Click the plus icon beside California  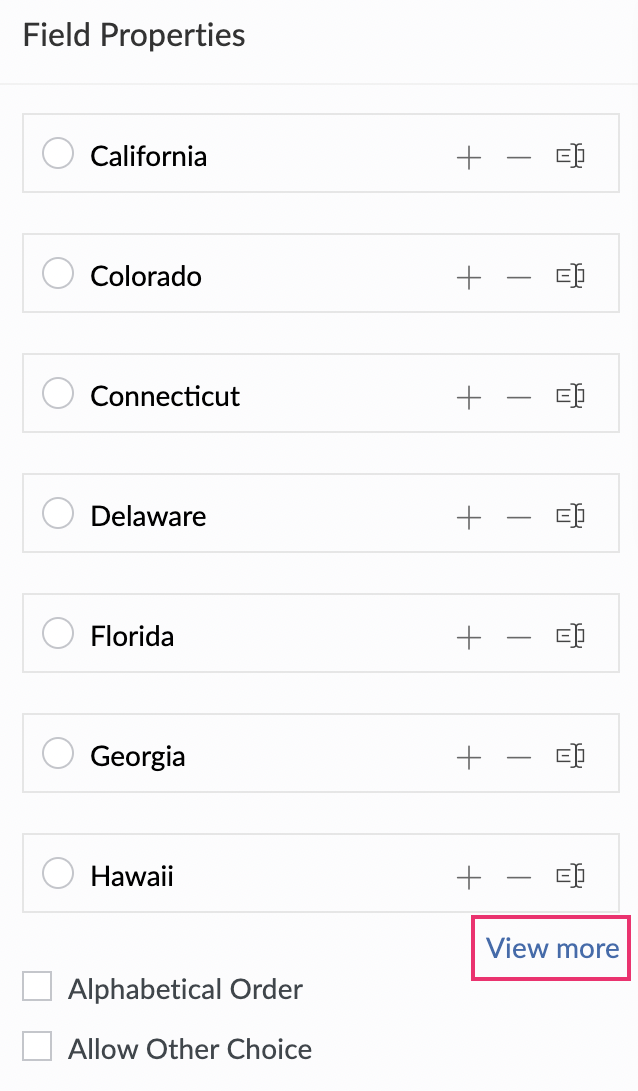pyautogui.click(x=468, y=157)
